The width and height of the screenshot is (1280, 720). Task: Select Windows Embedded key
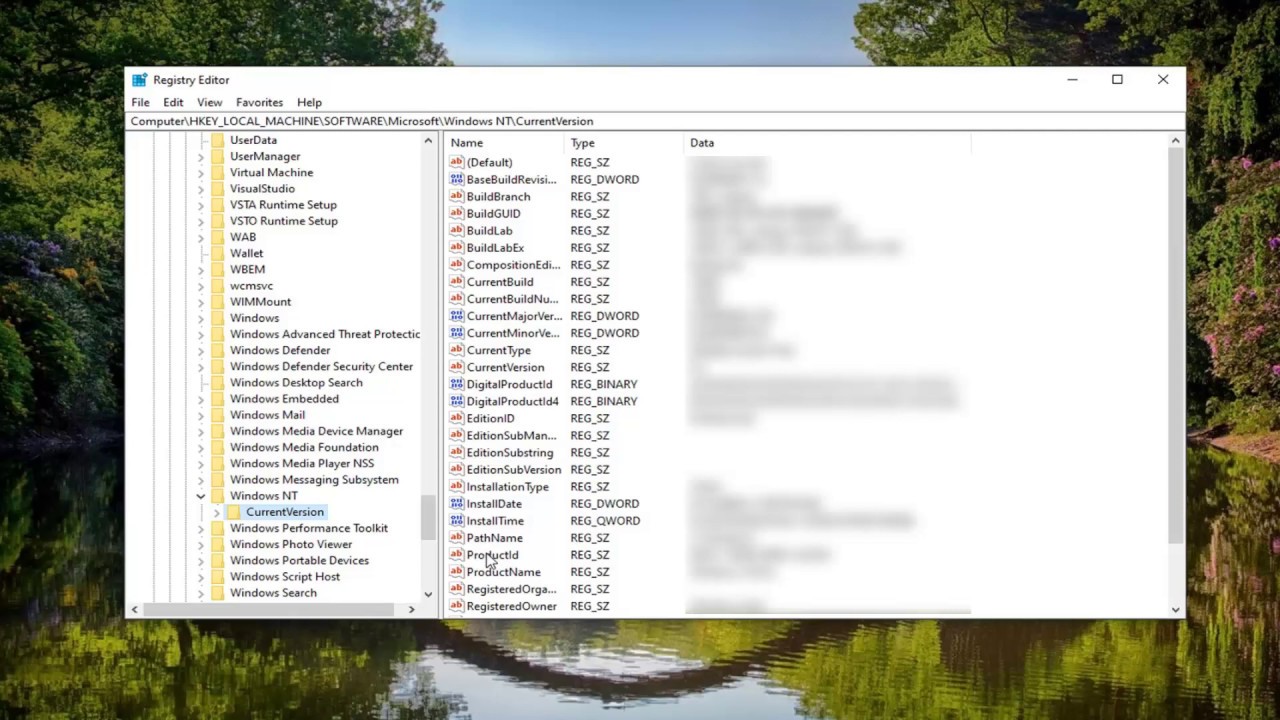[x=284, y=398]
